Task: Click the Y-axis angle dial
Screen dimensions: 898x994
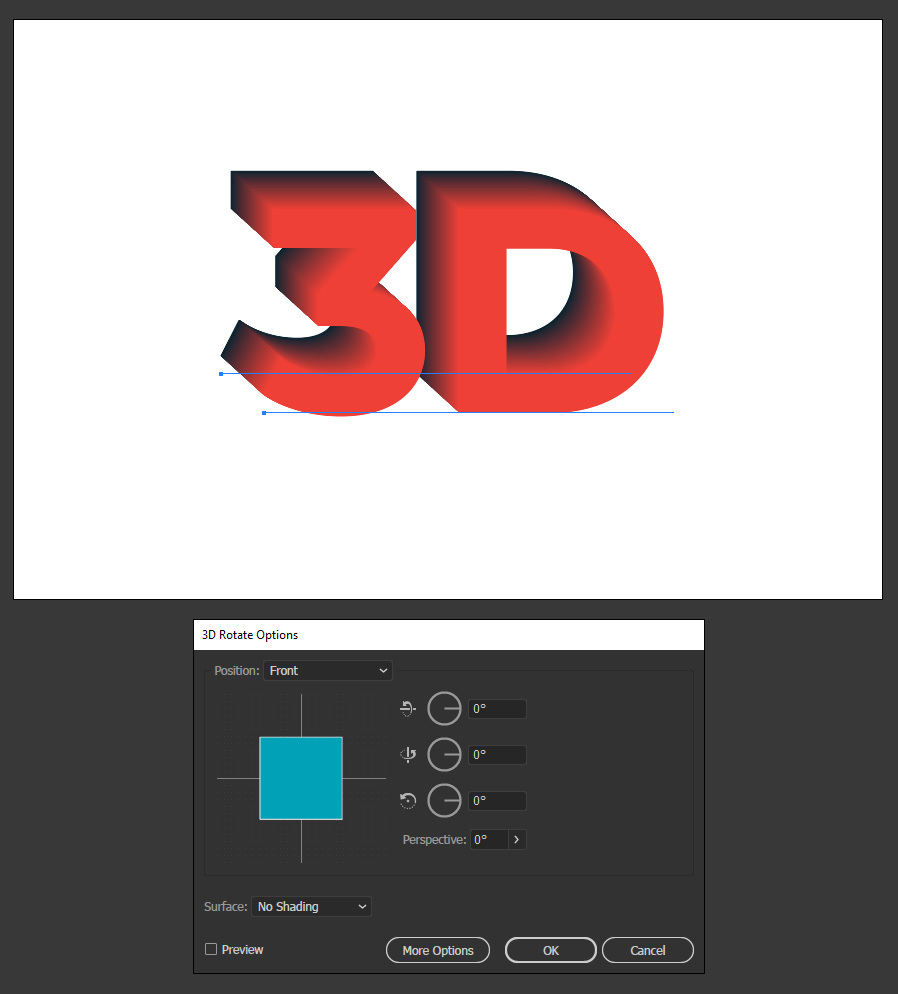Action: pyautogui.click(x=444, y=754)
